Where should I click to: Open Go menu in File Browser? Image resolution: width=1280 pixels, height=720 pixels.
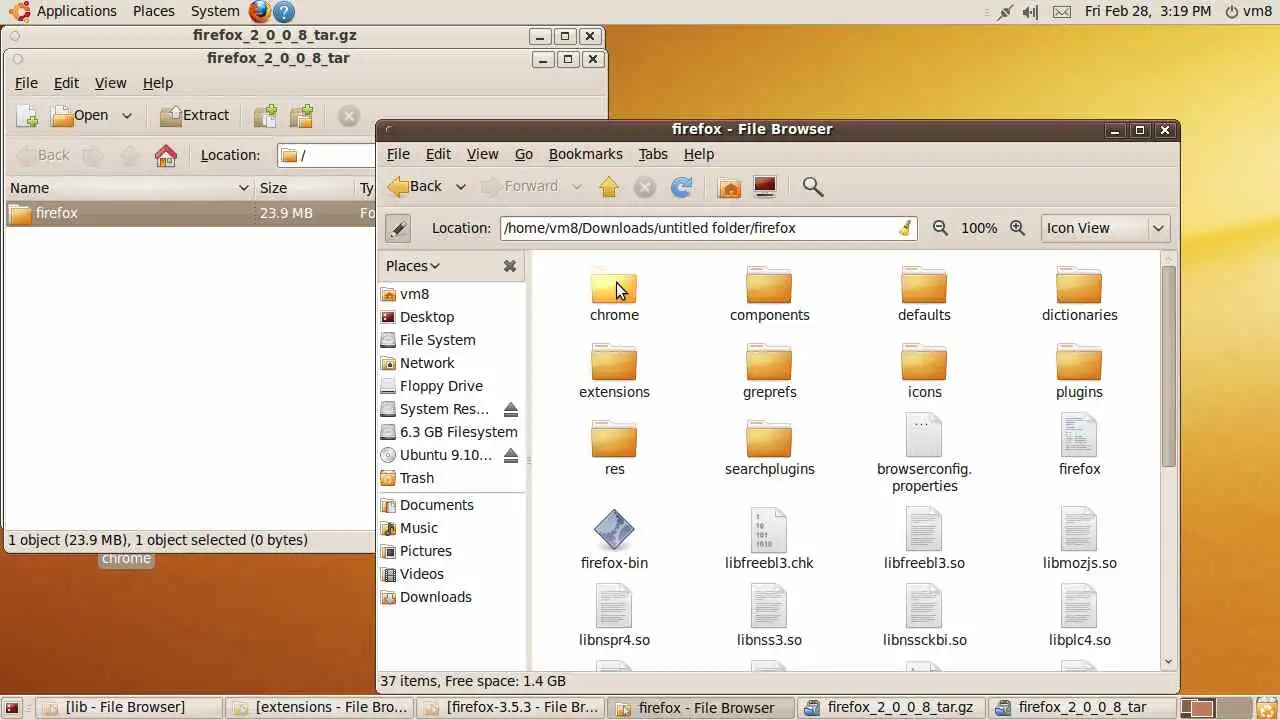tap(524, 154)
